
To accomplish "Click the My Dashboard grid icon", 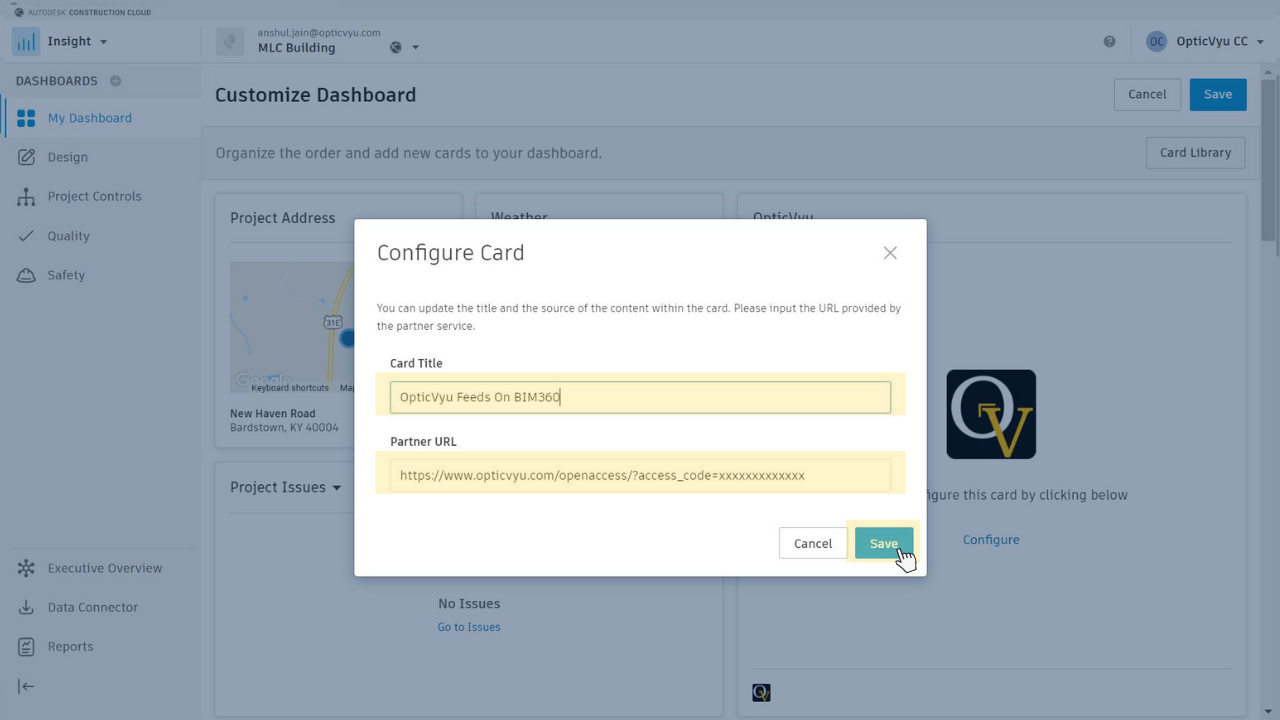I will pyautogui.click(x=26, y=118).
